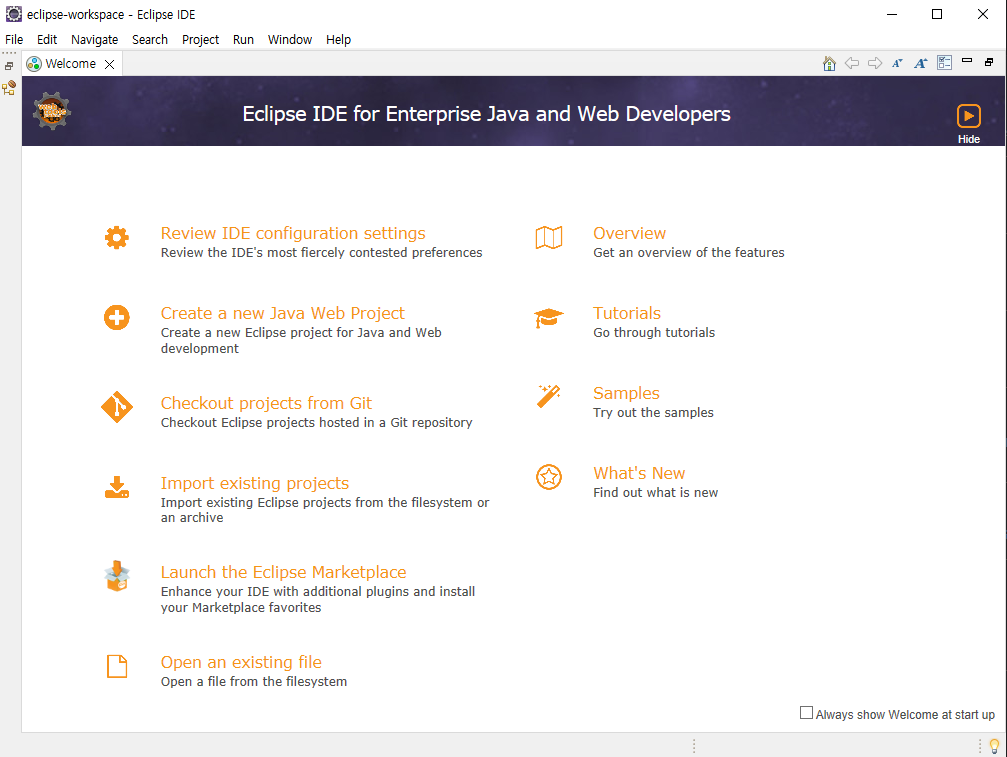Click the plus circle icon for new Java Web Project

(117, 317)
